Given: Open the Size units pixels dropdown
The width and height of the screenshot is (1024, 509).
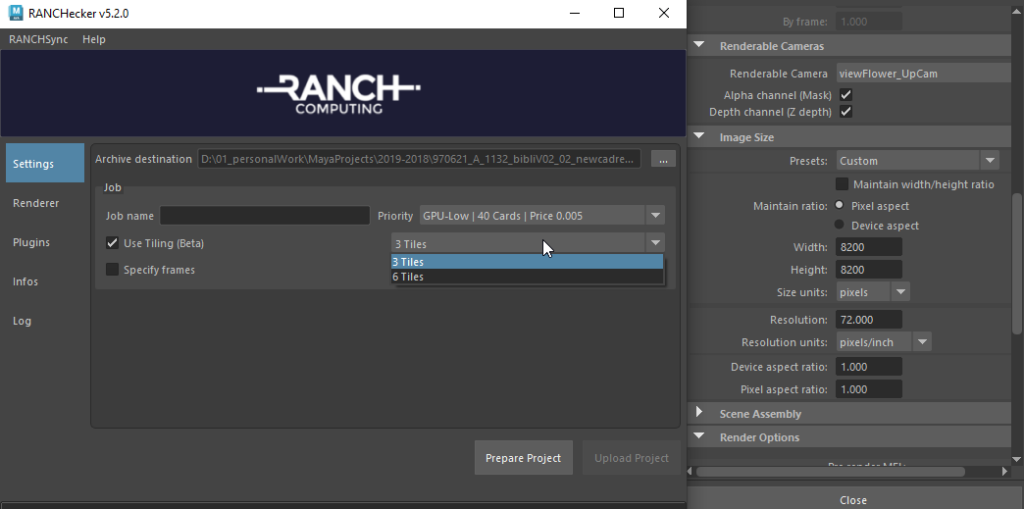Looking at the screenshot, I should click(x=873, y=292).
